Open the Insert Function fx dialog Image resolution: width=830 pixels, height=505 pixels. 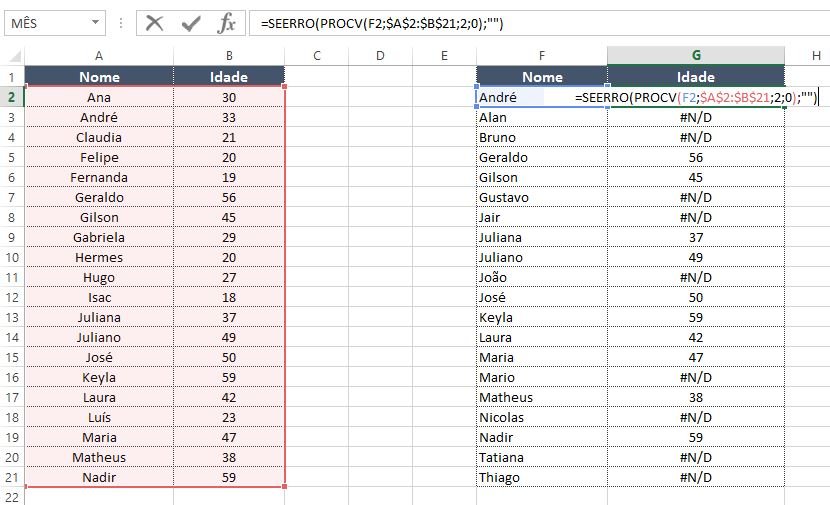point(227,22)
